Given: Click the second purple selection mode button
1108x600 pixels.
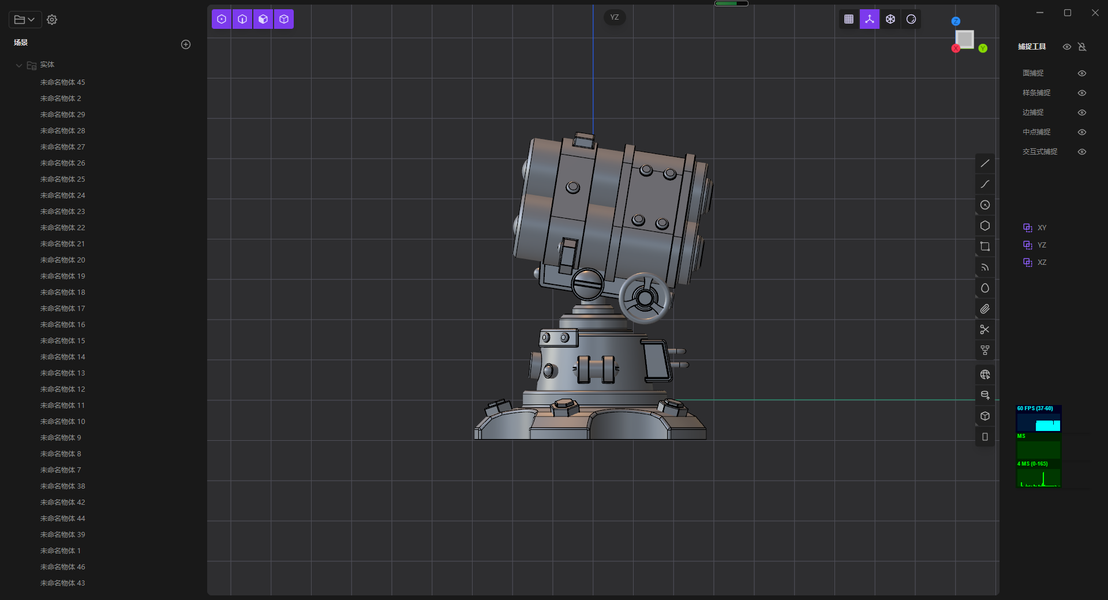Looking at the screenshot, I should [242, 19].
